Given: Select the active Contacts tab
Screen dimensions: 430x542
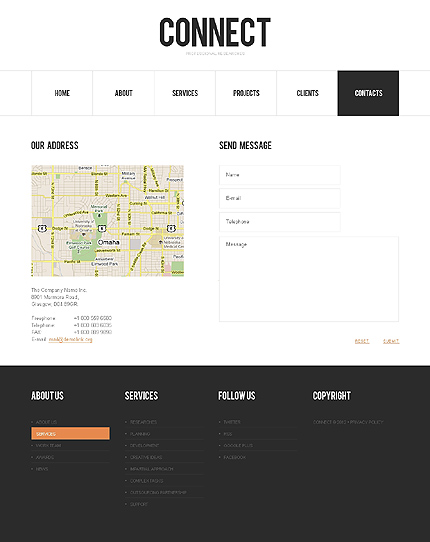Looking at the screenshot, I should (x=368, y=93).
